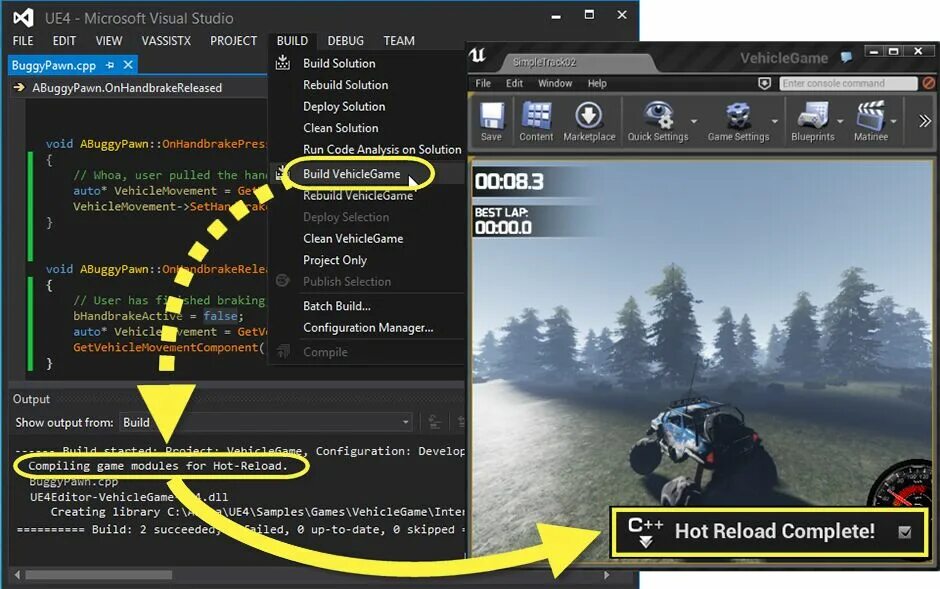Click the ABuggyPawn.OnHandbrakeReleased navigation bar
940x589 pixels.
[140, 87]
